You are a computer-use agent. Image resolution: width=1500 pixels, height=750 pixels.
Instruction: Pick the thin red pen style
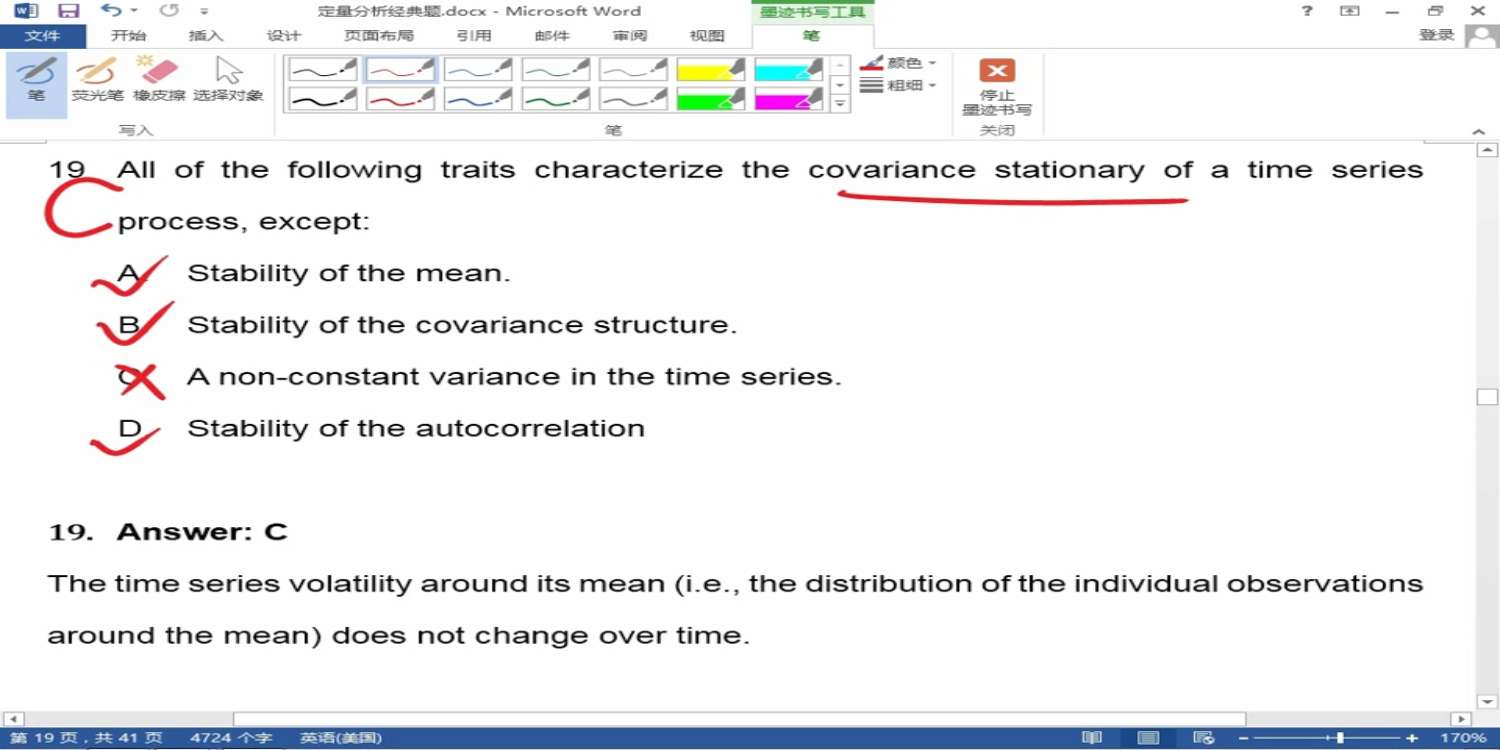coord(401,69)
